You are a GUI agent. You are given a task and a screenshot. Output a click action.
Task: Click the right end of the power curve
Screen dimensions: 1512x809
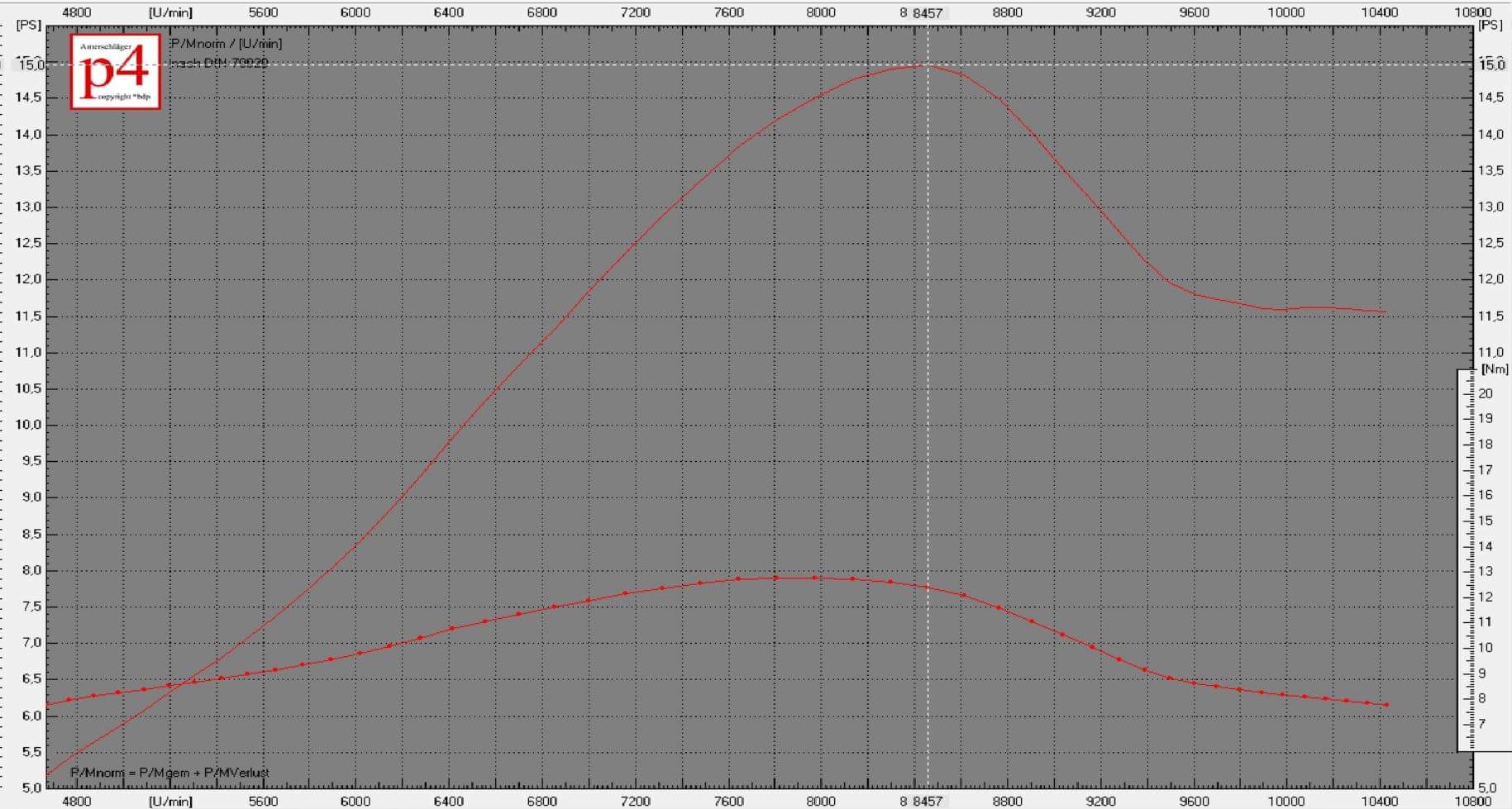[1386, 312]
